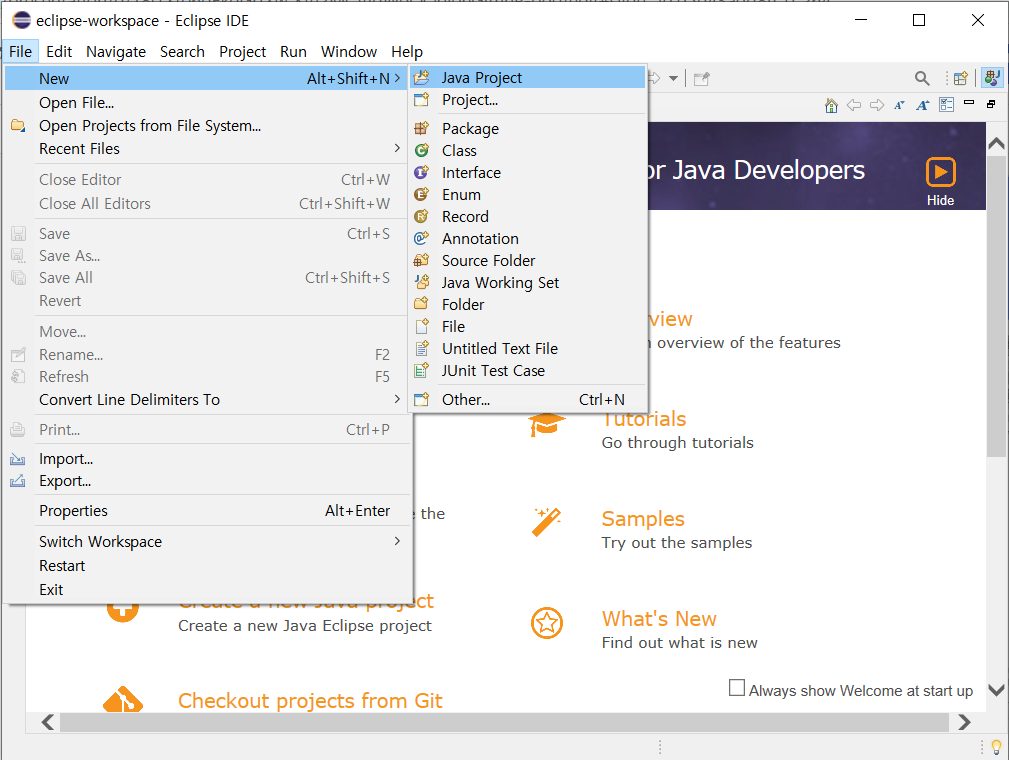The width and height of the screenshot is (1009, 760).
Task: Open the Navigate menu
Action: (116, 51)
